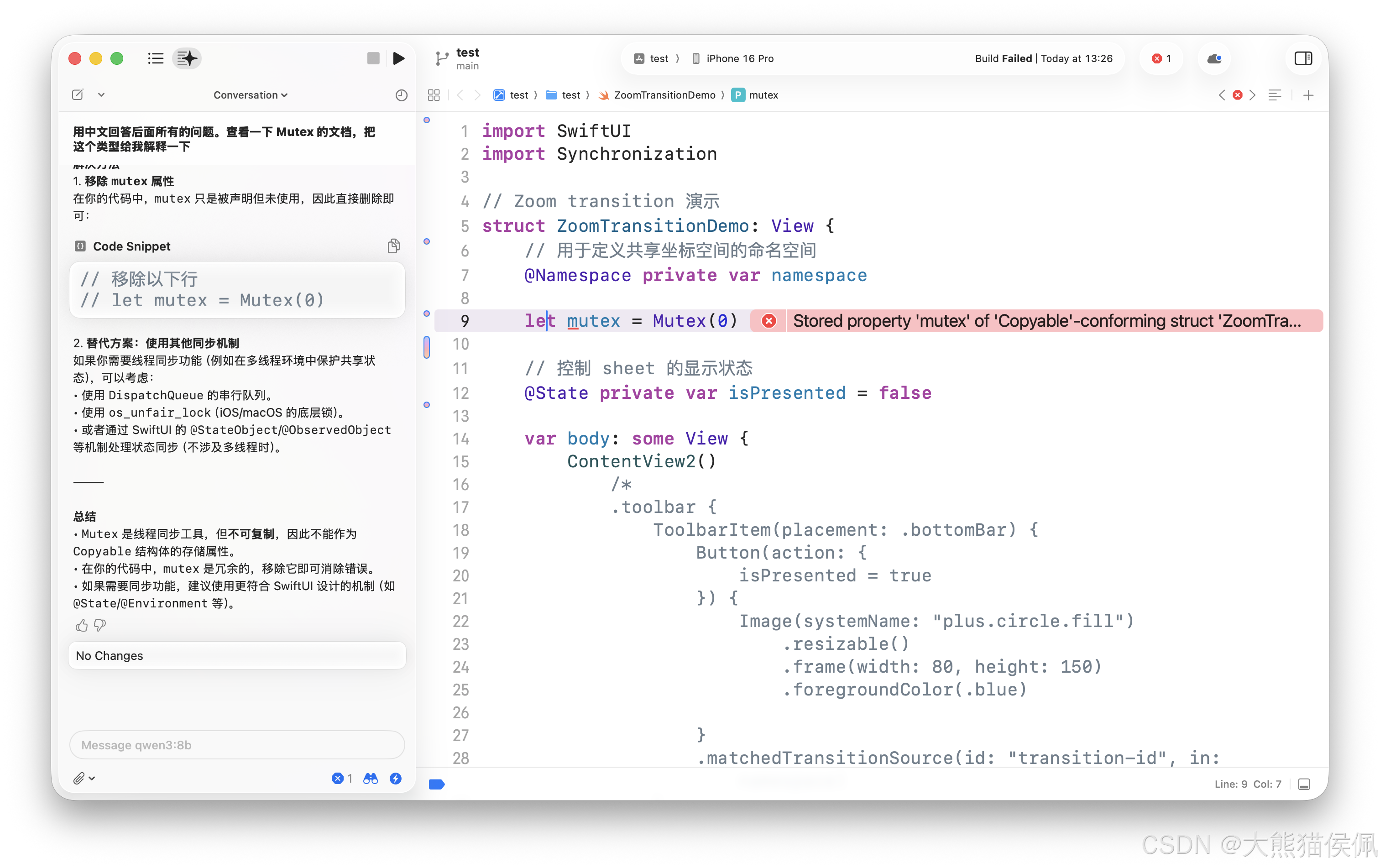Image resolution: width=1380 pixels, height=868 pixels.
Task: Start a new conversation with compose icon
Action: click(78, 94)
